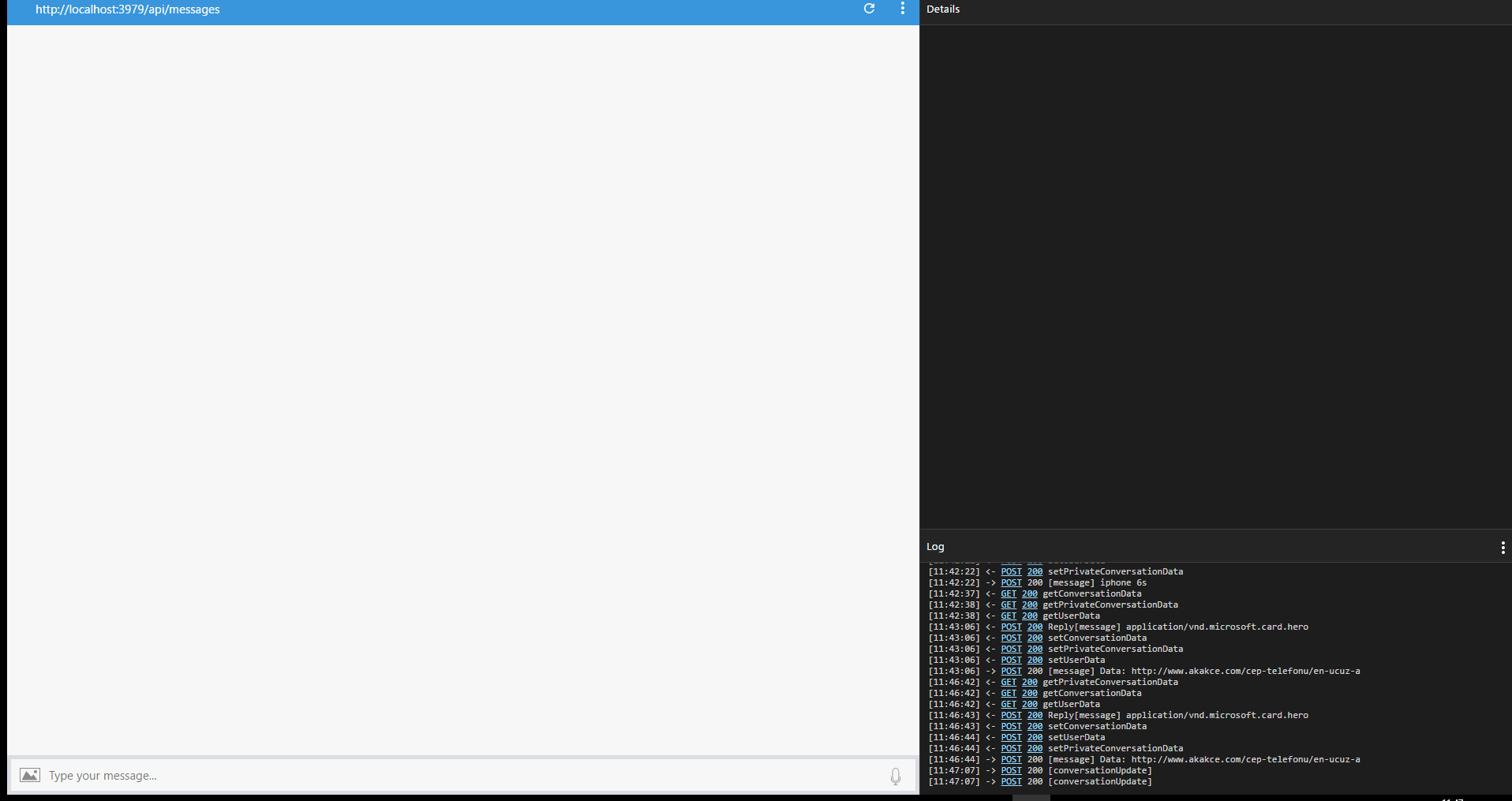Open POST link of 11:42:22 setPrivateConversationData

1011,571
